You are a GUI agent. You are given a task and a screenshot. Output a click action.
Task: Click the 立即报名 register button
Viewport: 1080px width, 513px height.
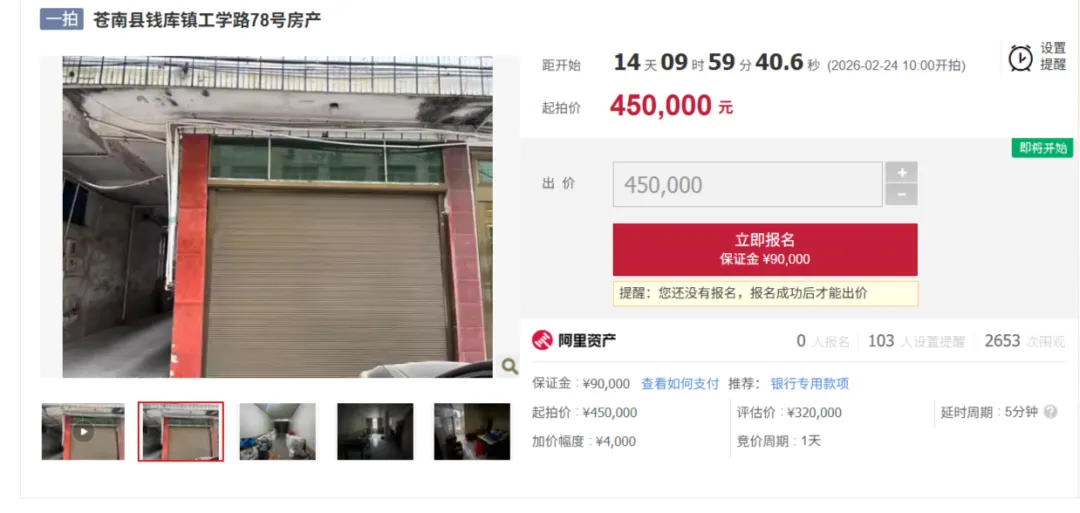click(765, 249)
